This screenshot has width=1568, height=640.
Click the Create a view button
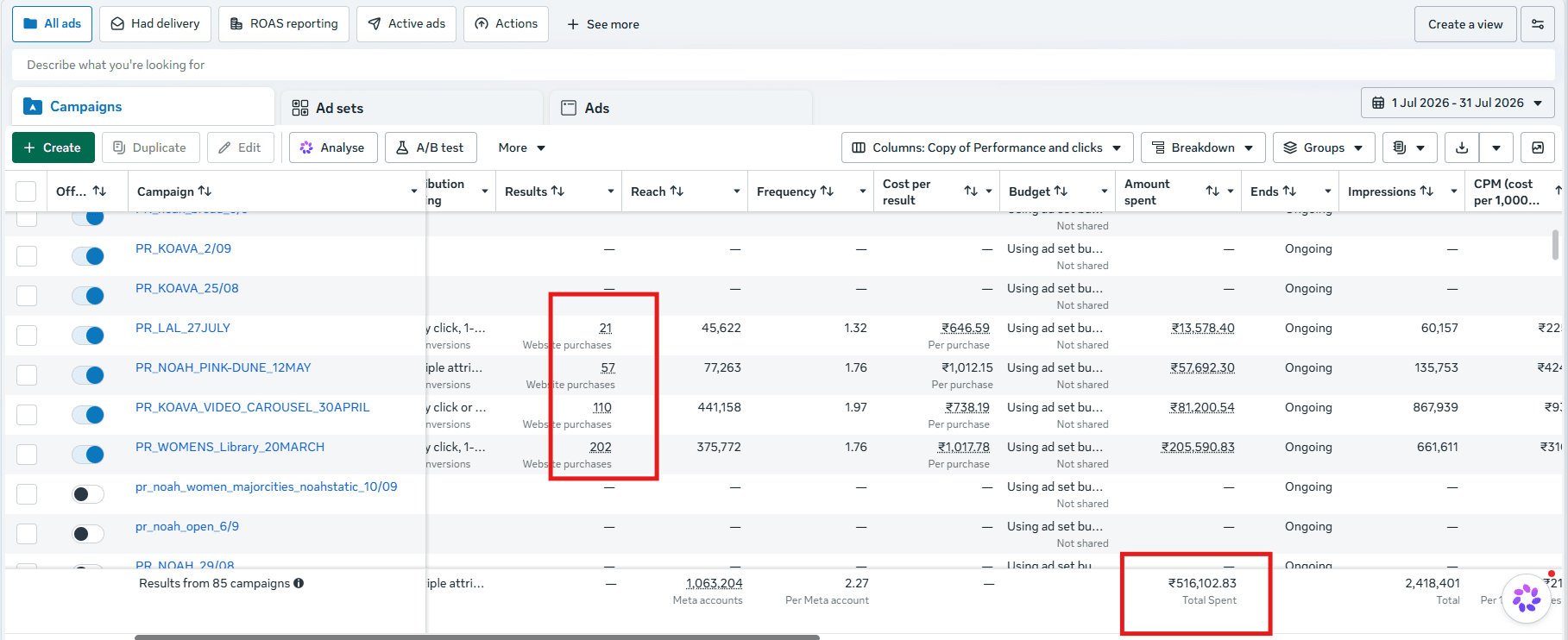[x=1465, y=24]
